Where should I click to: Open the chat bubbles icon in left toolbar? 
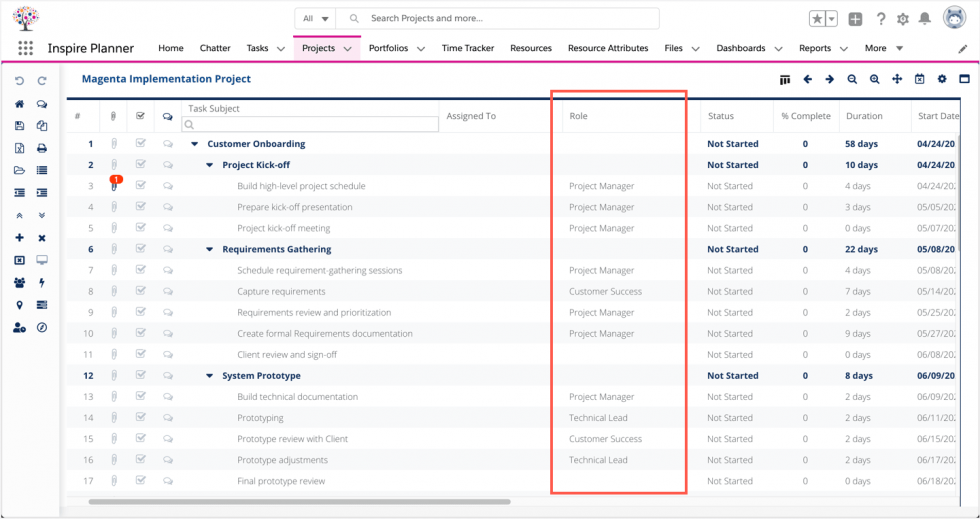coord(42,104)
